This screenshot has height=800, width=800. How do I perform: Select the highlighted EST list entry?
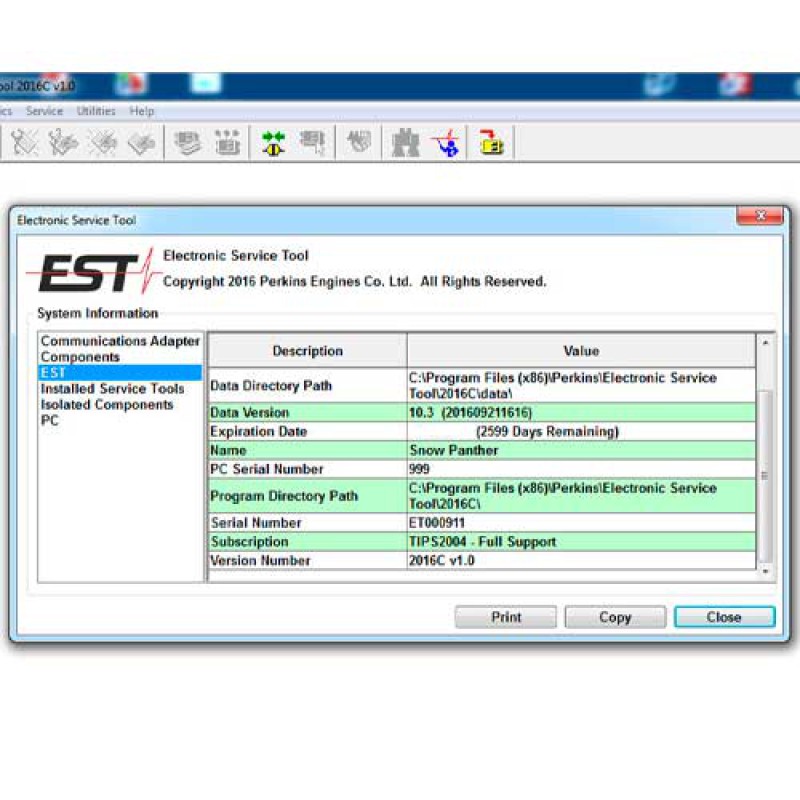[x=120, y=372]
